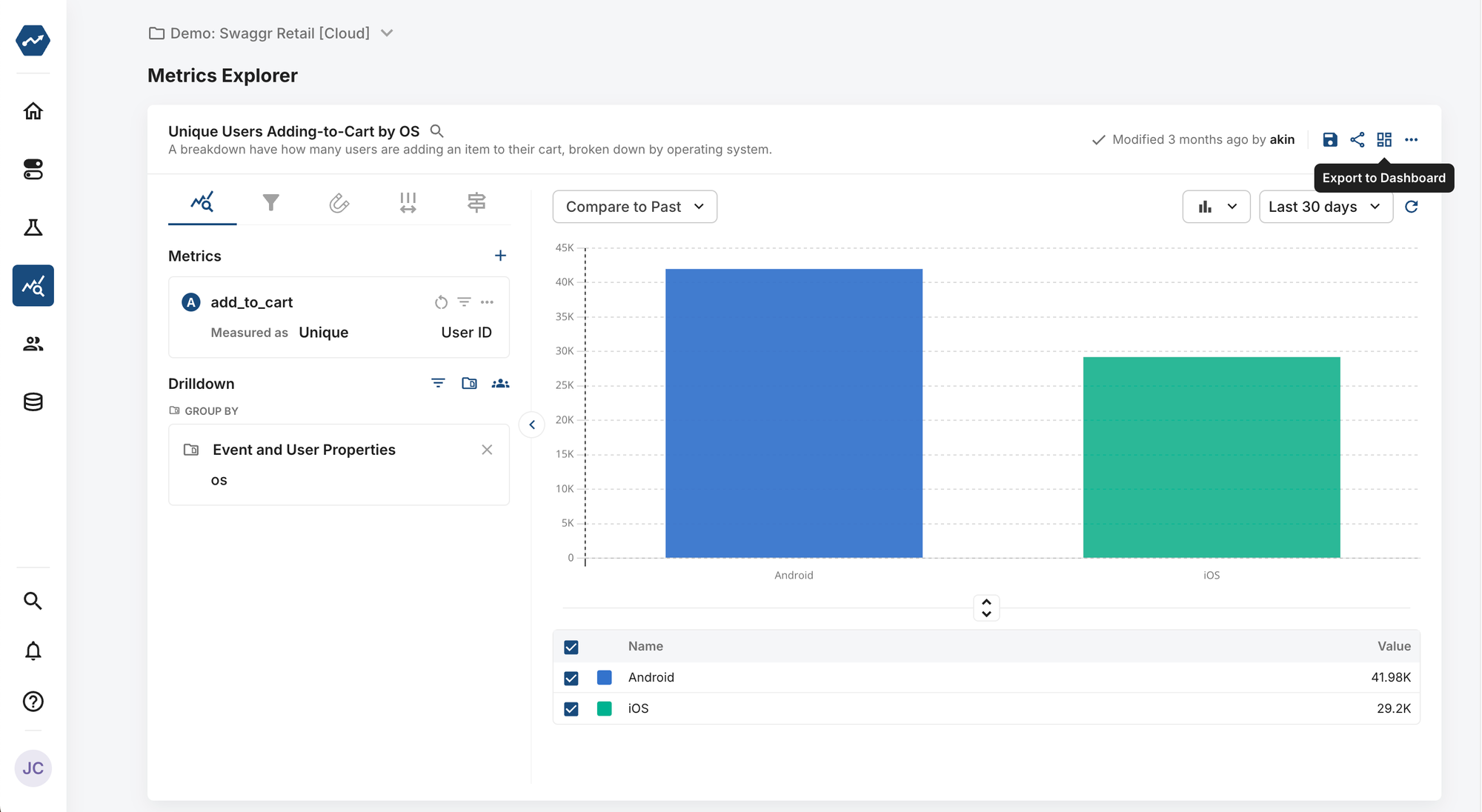Select the Home icon in sidebar
The image size is (1482, 812).
pos(33,111)
